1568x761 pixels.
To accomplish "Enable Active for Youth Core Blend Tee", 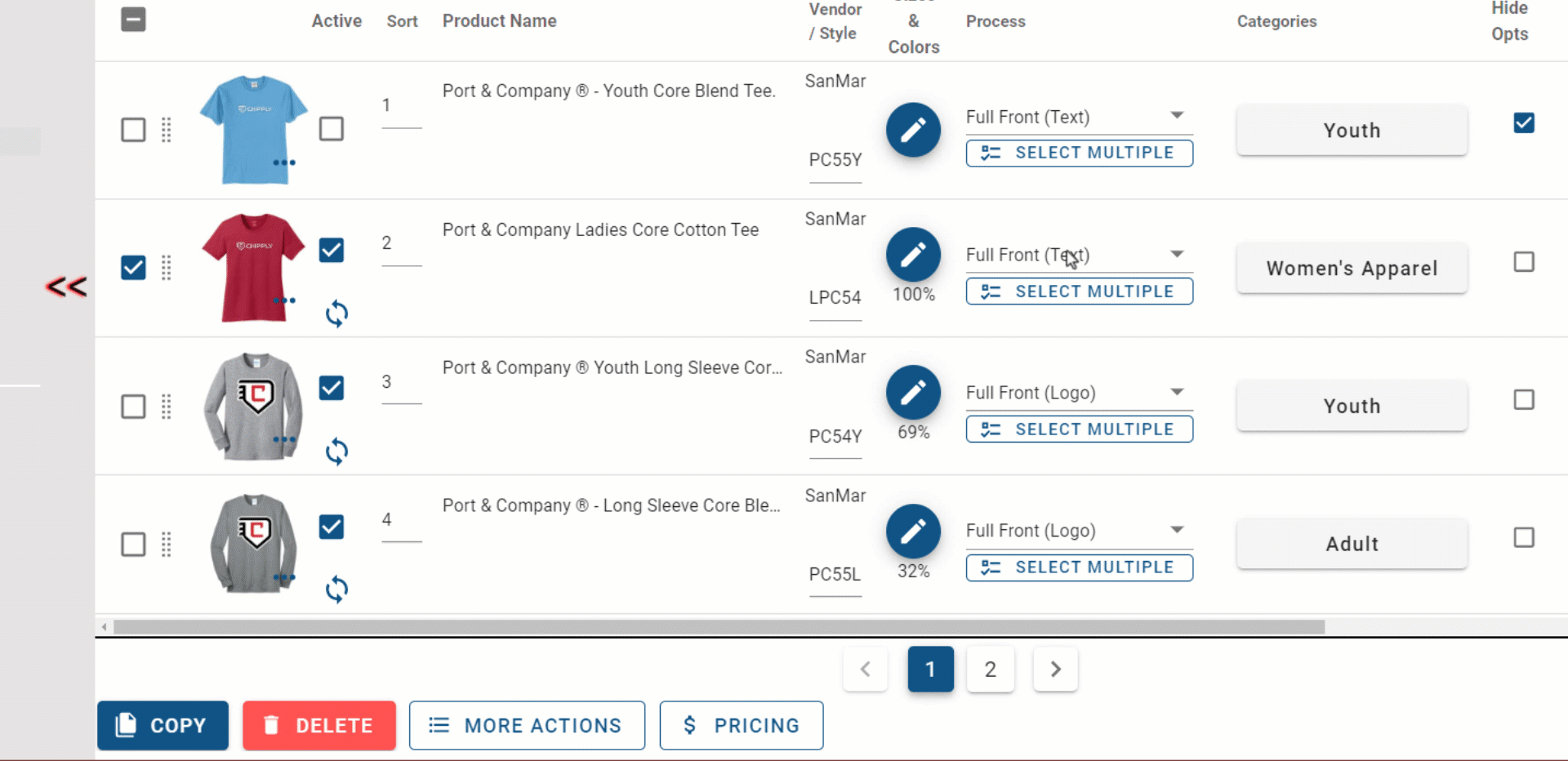I will coord(332,129).
